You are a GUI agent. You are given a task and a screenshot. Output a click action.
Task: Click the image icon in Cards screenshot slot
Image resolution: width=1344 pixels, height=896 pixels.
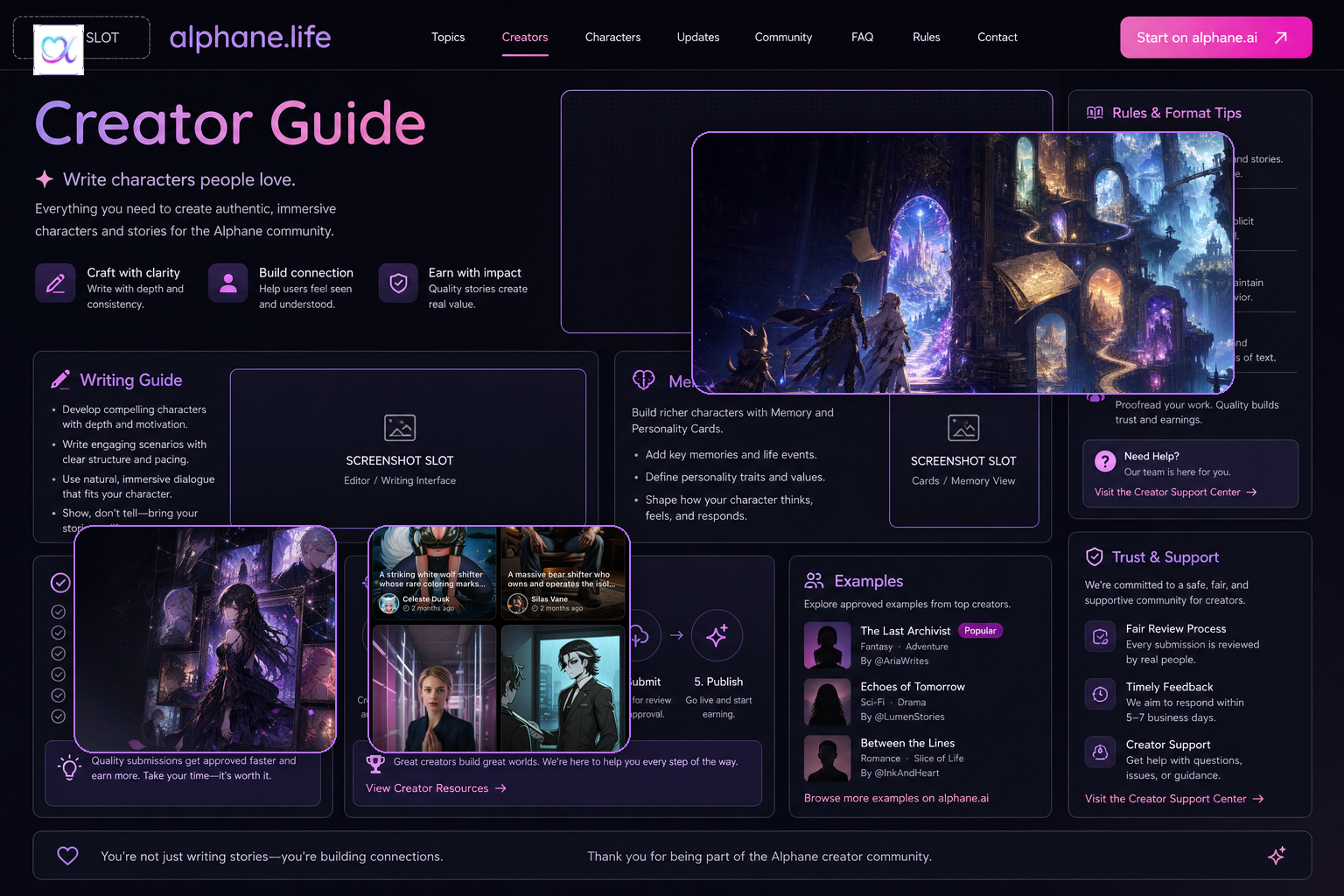(963, 428)
